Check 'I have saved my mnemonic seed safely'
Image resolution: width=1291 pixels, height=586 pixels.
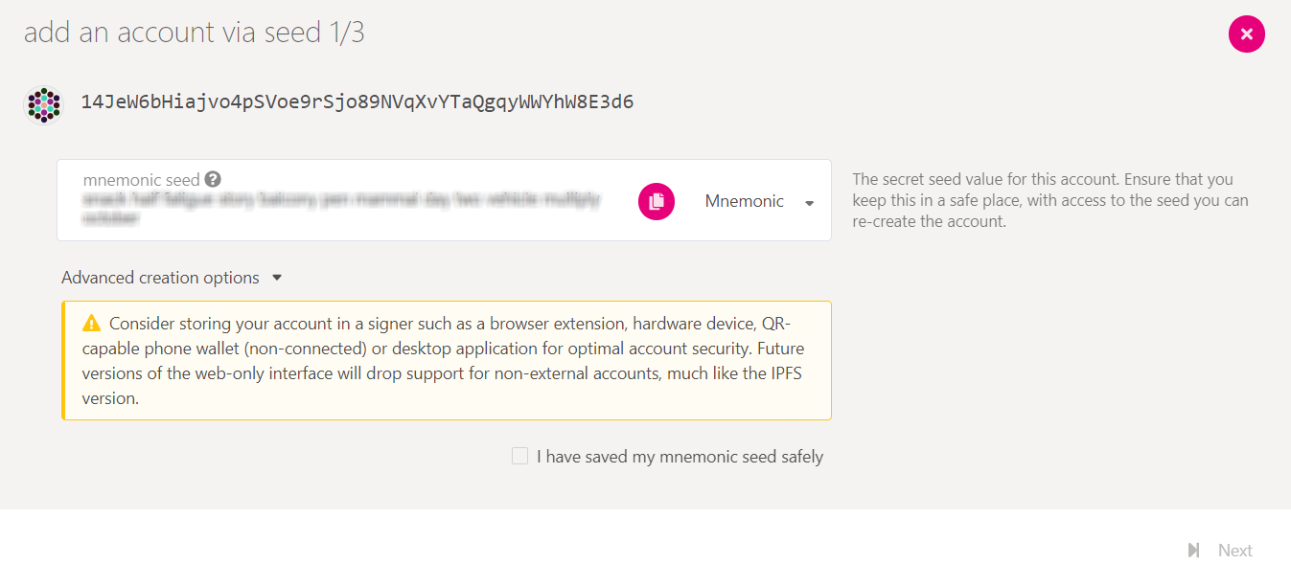(519, 455)
